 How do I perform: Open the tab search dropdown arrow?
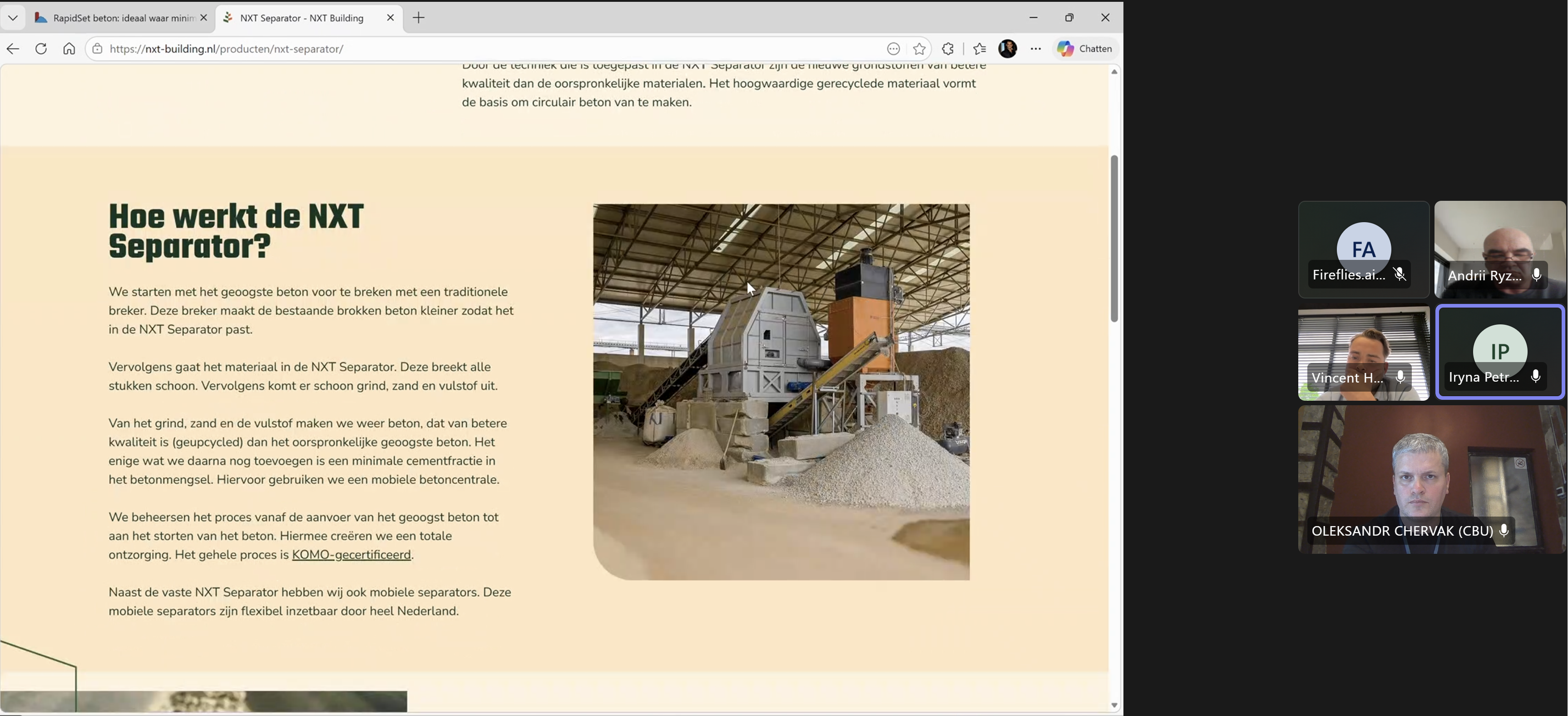13,18
